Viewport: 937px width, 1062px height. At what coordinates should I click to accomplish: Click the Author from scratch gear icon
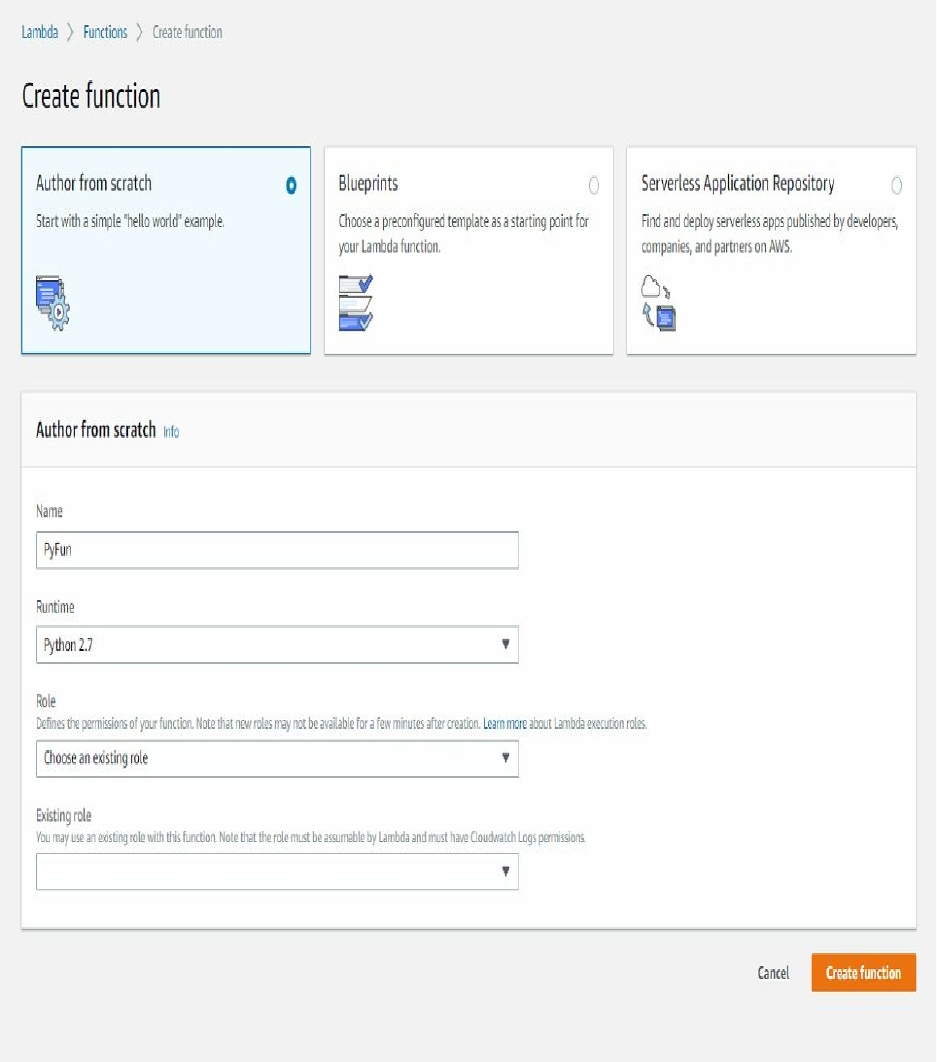tap(53, 303)
